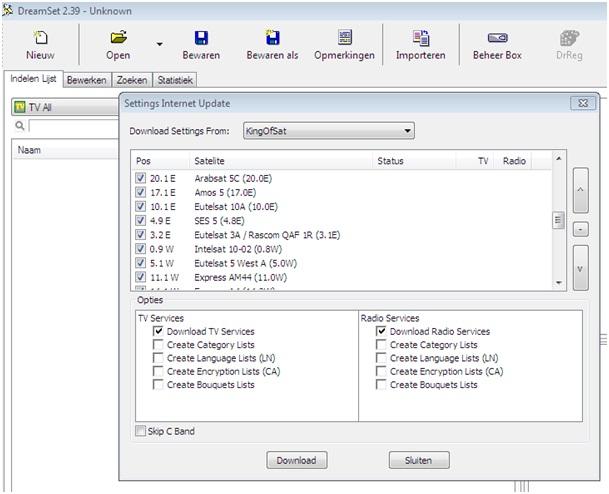Select the Intelsat 10-02 (0.8W) row
Image resolution: width=609 pixels, height=494 pixels.
(x=342, y=249)
